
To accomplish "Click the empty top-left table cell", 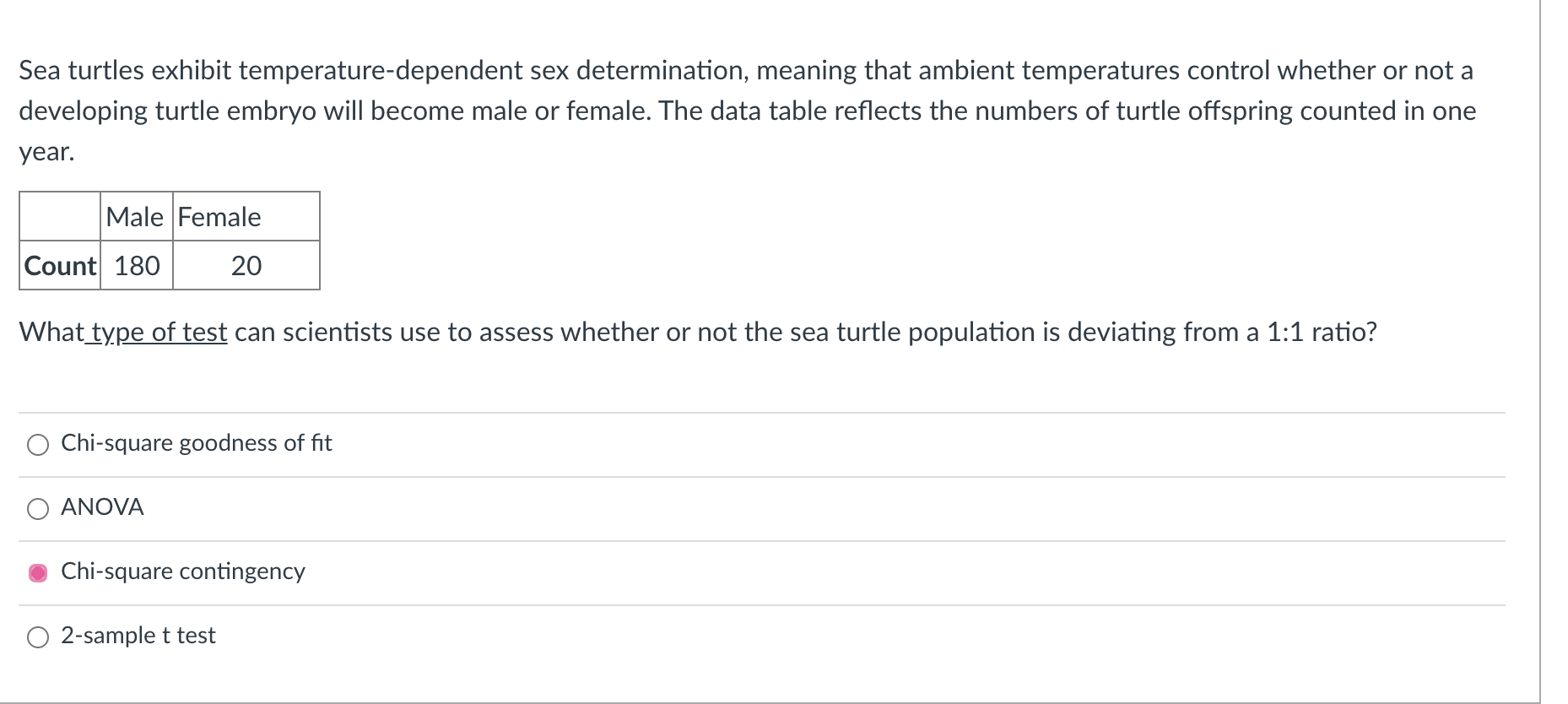I will pyautogui.click(x=60, y=217).
